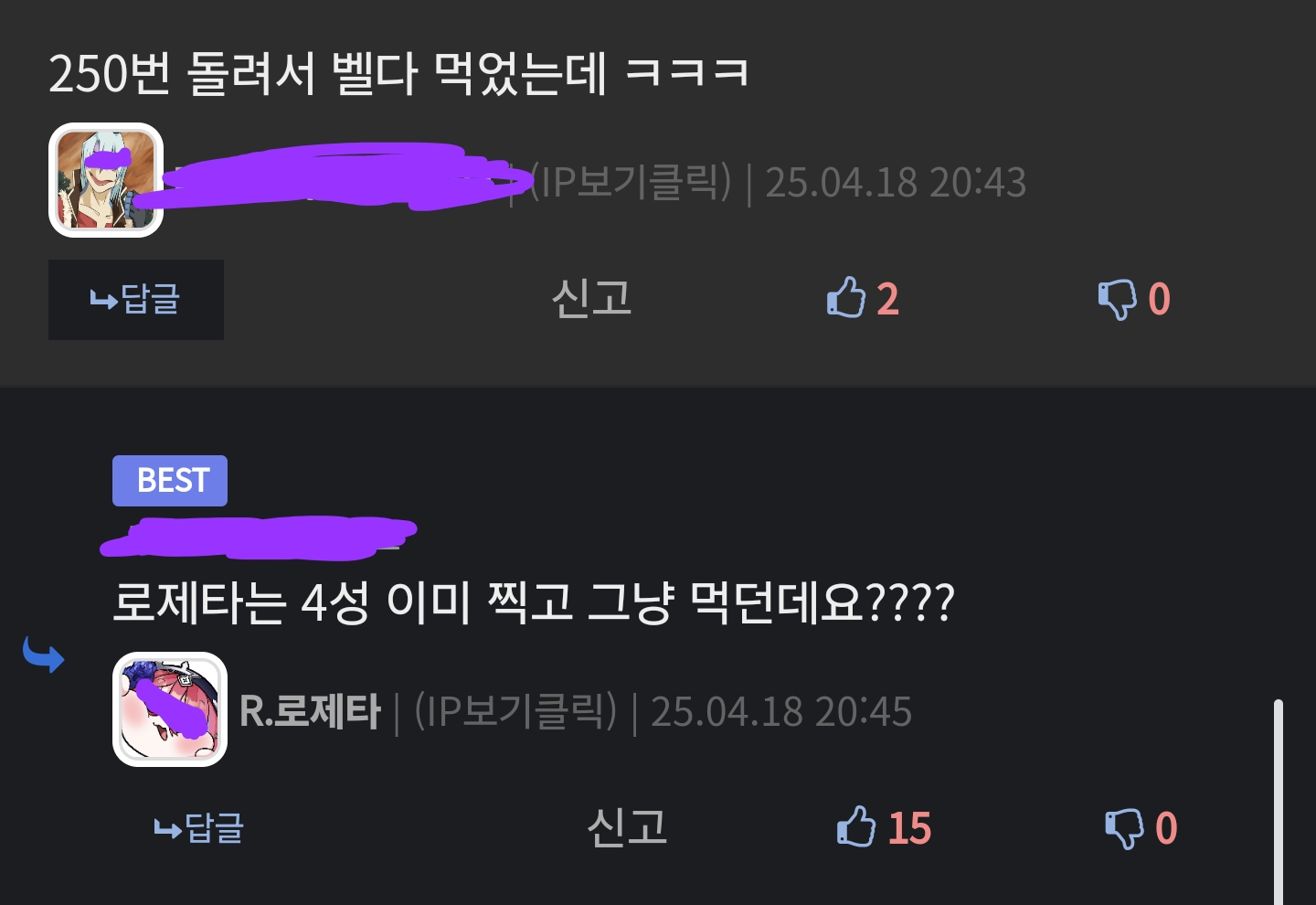Report first comment using 신고

point(592,299)
